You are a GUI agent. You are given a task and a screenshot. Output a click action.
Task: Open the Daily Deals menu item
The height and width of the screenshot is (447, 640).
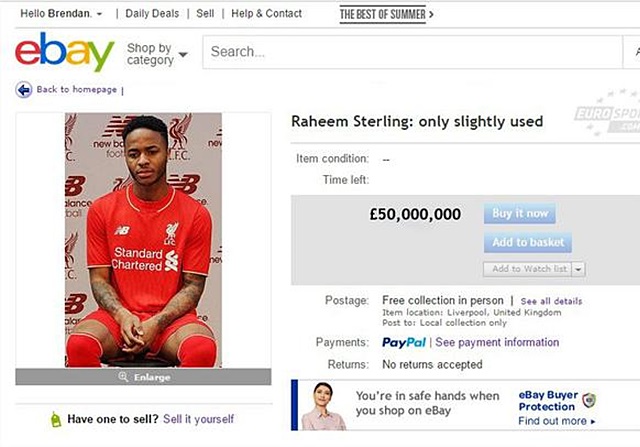pos(154,13)
